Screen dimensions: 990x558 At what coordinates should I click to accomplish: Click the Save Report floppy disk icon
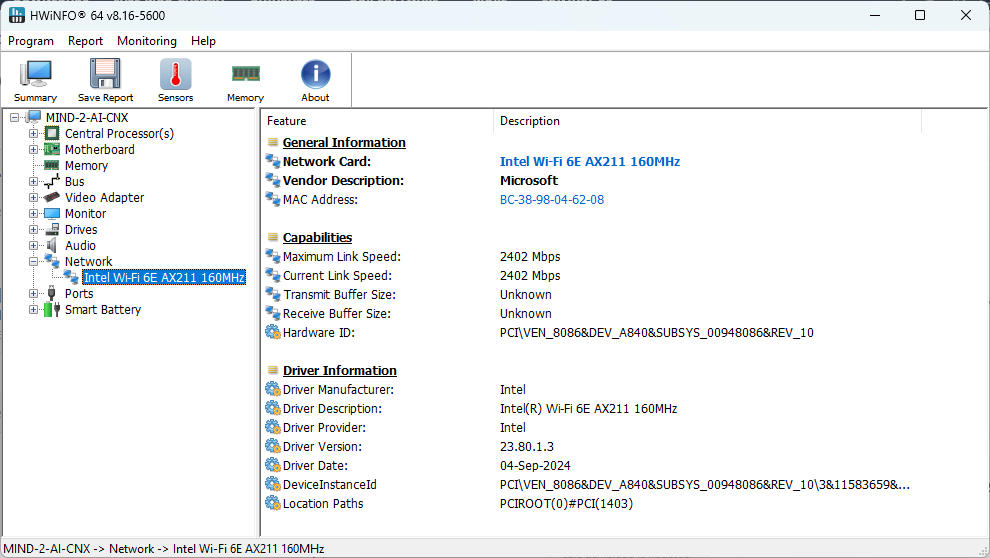pos(105,74)
